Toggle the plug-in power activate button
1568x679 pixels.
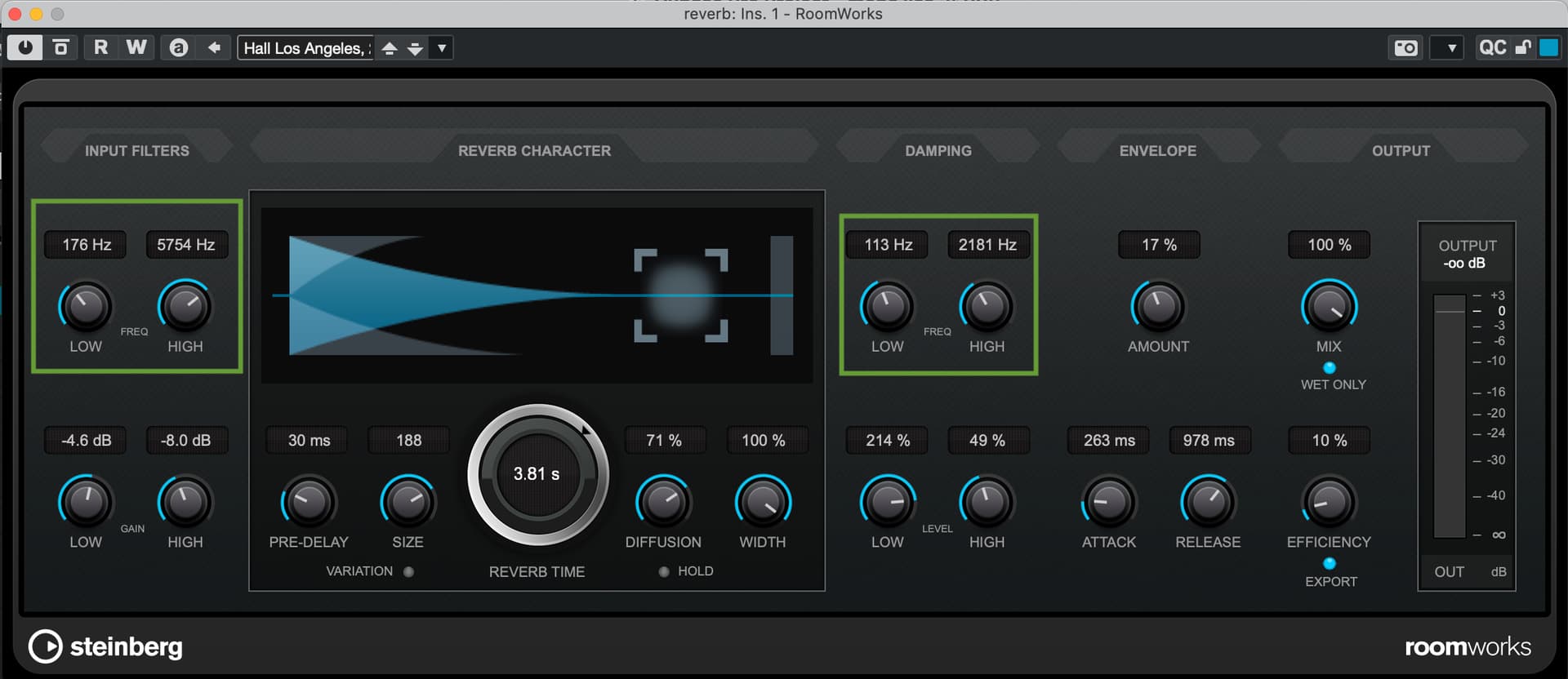point(25,47)
